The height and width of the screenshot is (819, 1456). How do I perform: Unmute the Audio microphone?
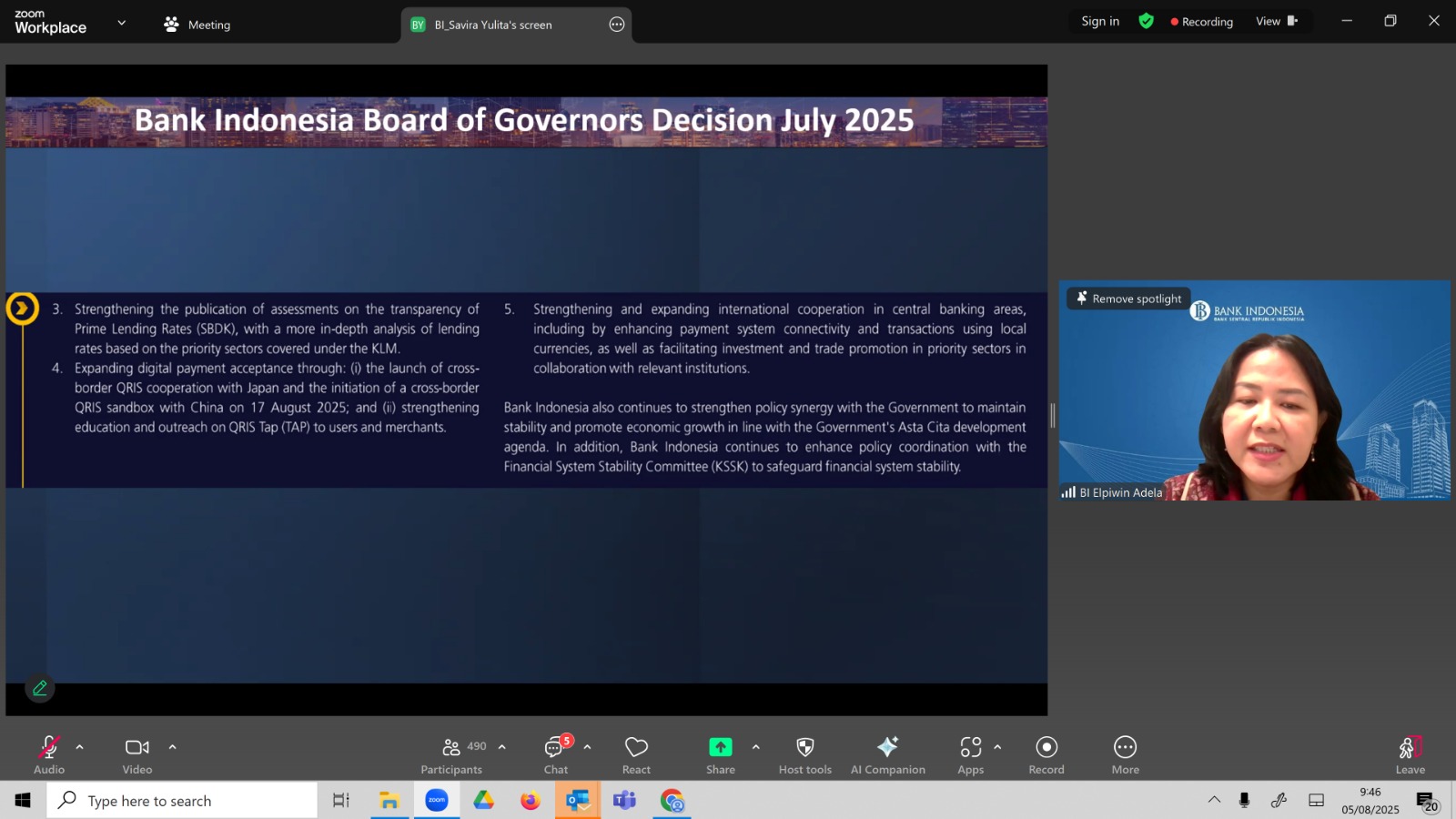(49, 755)
